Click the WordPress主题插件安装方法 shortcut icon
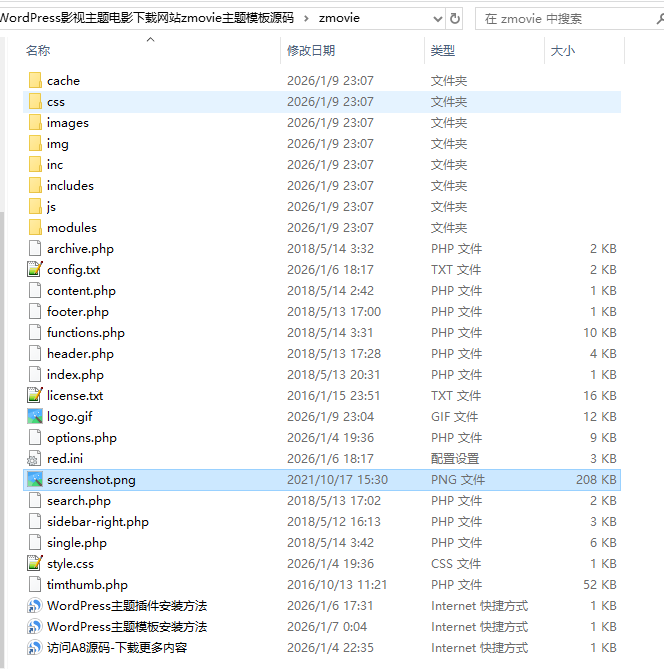The width and height of the screenshot is (664, 669). 35,605
